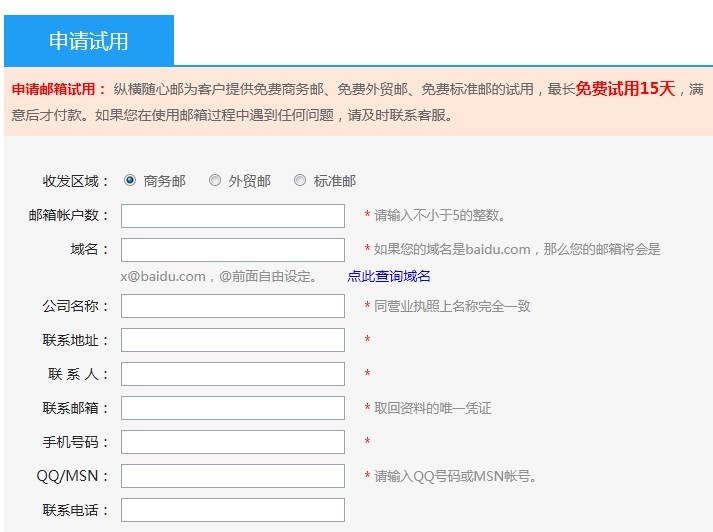The image size is (713, 532).
Task: Click the 申请邮箱试用 heading in the notice
Action: click(59, 89)
